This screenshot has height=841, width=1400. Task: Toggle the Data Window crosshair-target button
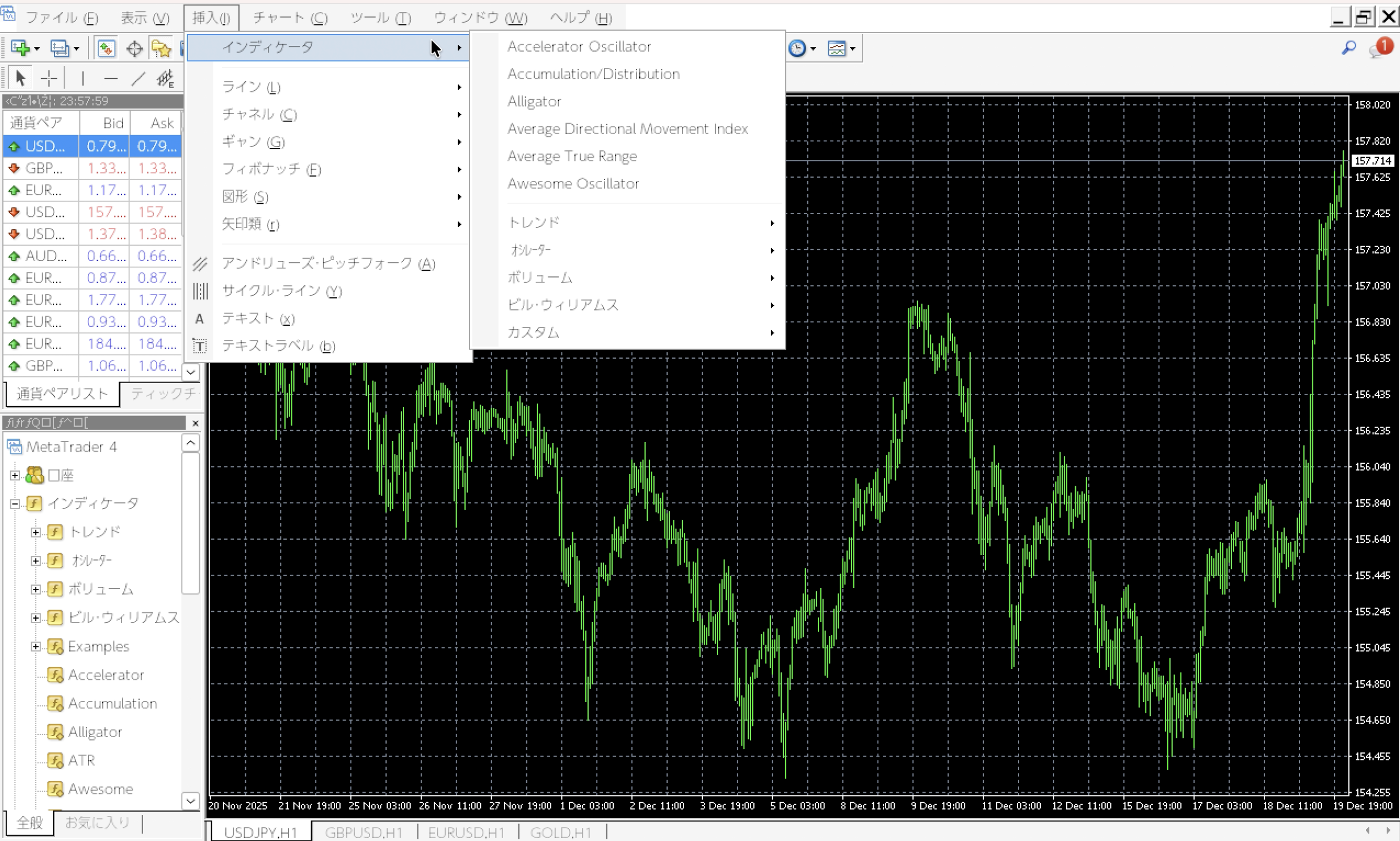point(134,49)
